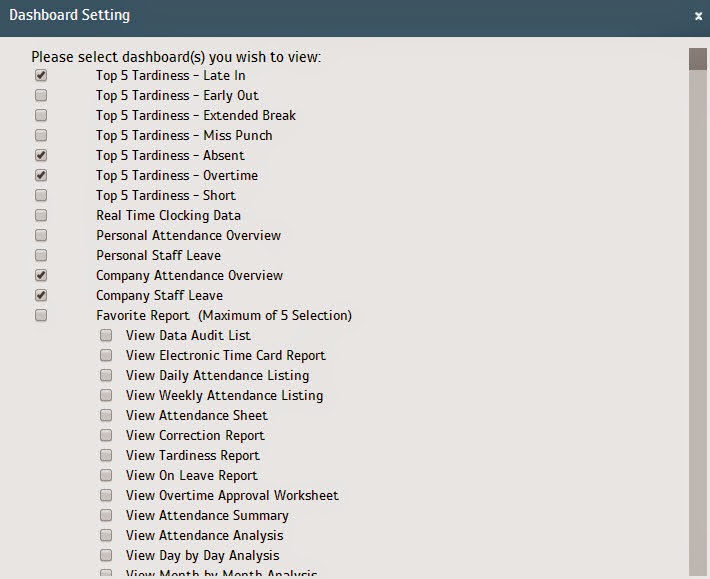Disable Company Staff Leave dashboard
Screen dimensions: 710x579
coord(41,295)
